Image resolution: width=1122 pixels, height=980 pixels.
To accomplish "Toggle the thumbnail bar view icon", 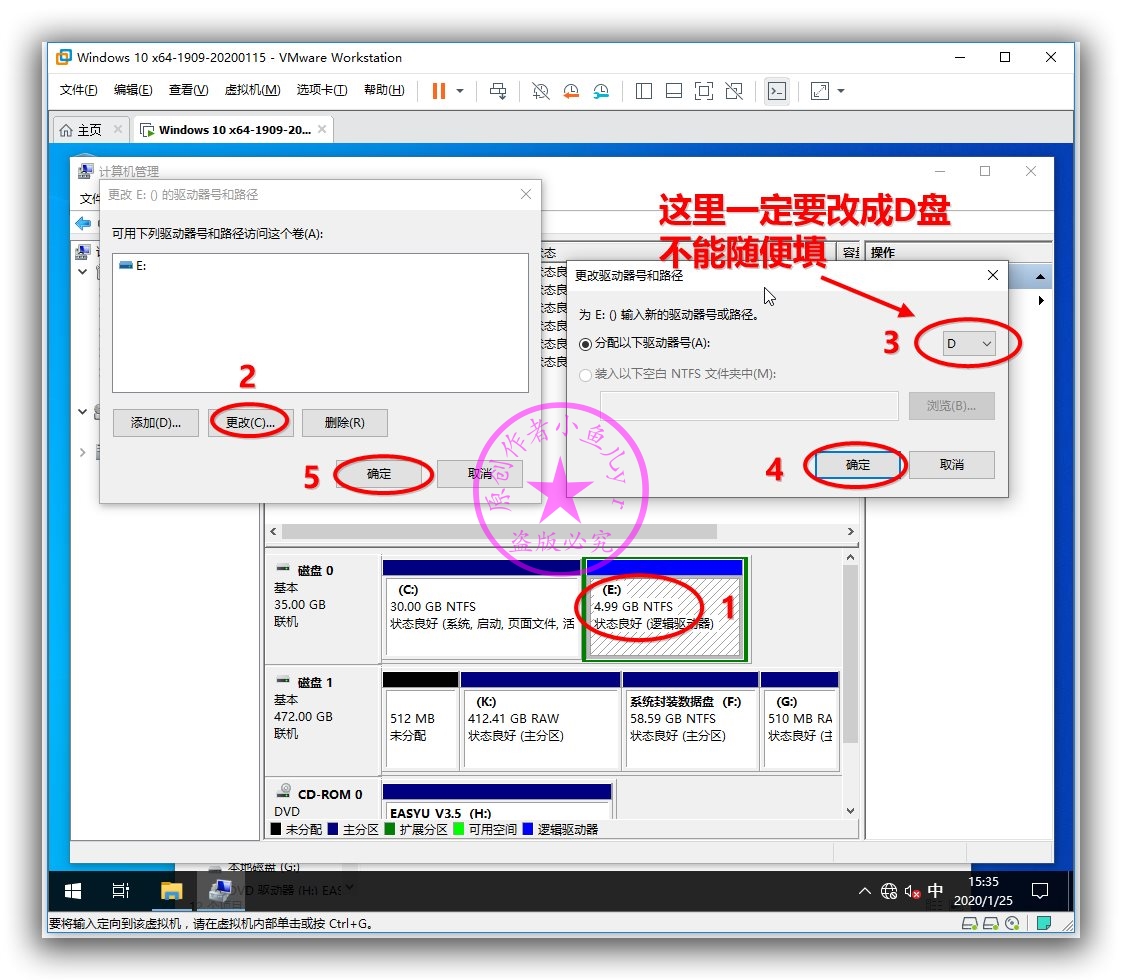I will 673,91.
